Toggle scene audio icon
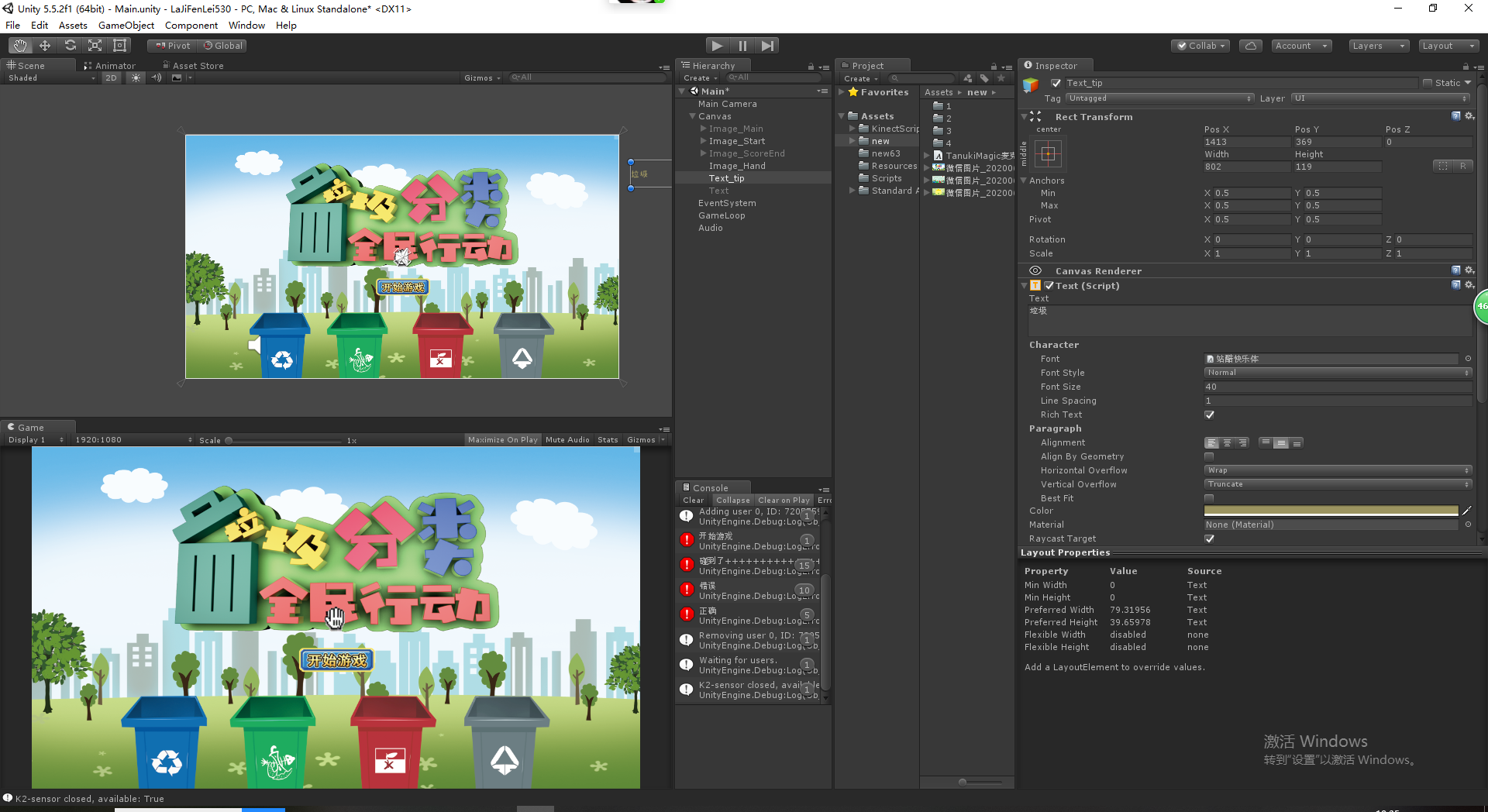This screenshot has height=812, width=1488. (156, 77)
